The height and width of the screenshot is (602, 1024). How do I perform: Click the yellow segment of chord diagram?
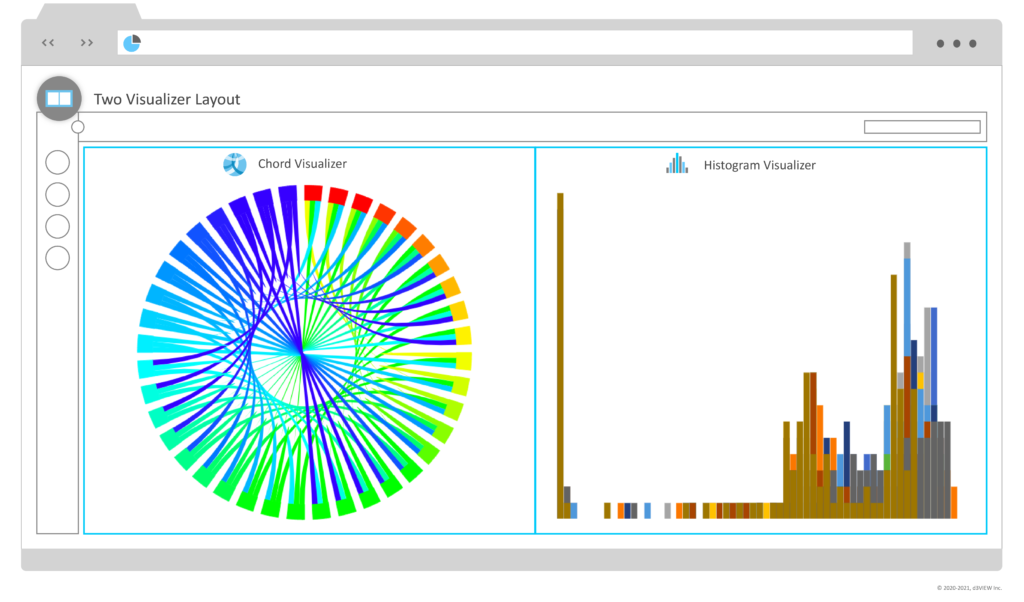coord(463,336)
